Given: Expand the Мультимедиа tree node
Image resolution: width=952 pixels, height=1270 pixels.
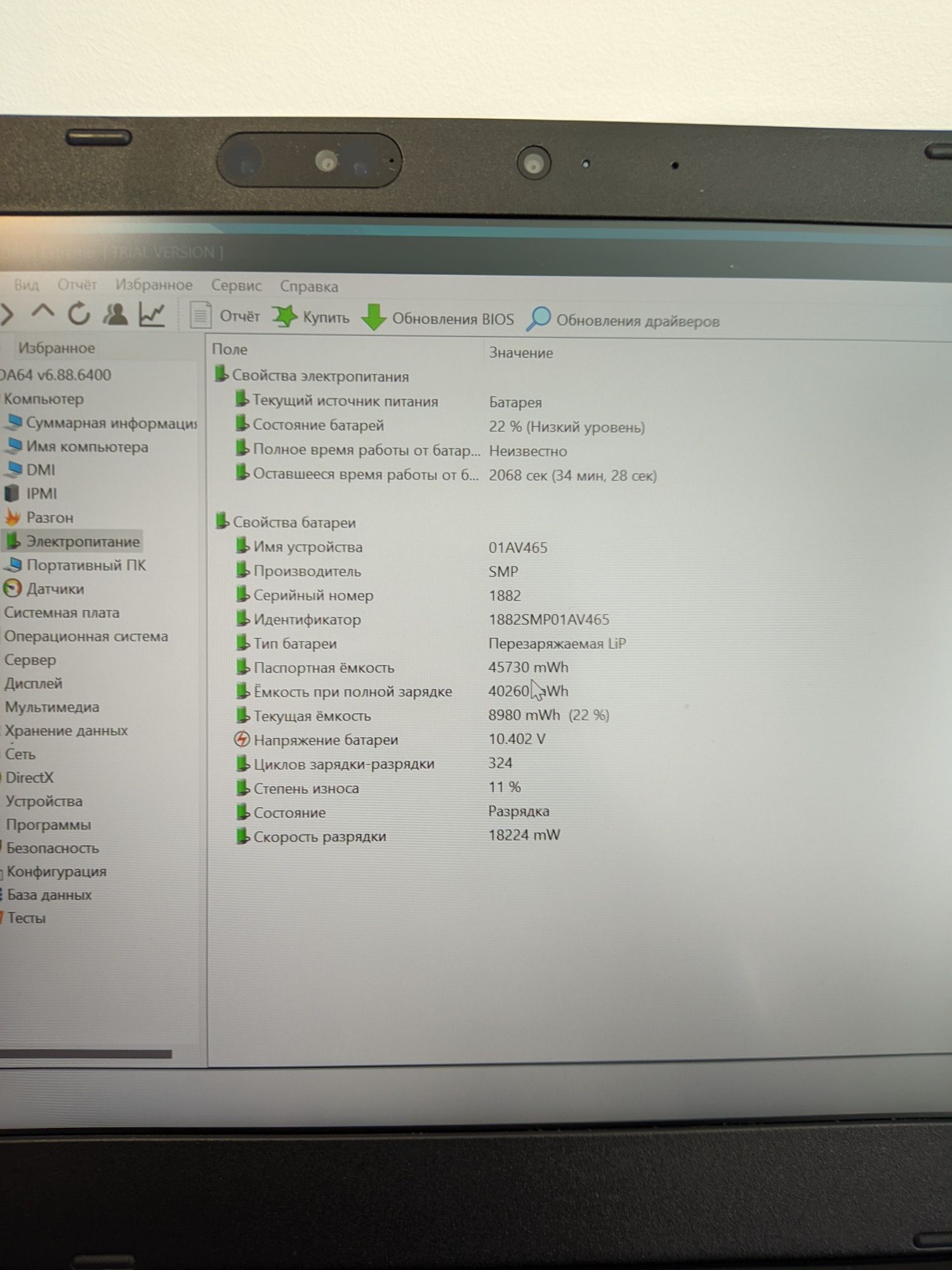Looking at the screenshot, I should [51, 707].
